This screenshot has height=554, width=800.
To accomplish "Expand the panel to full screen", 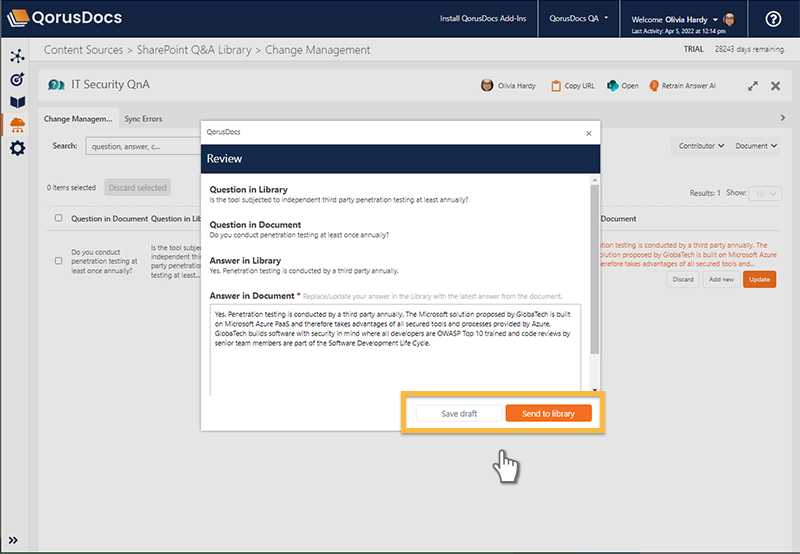I will coord(753,86).
